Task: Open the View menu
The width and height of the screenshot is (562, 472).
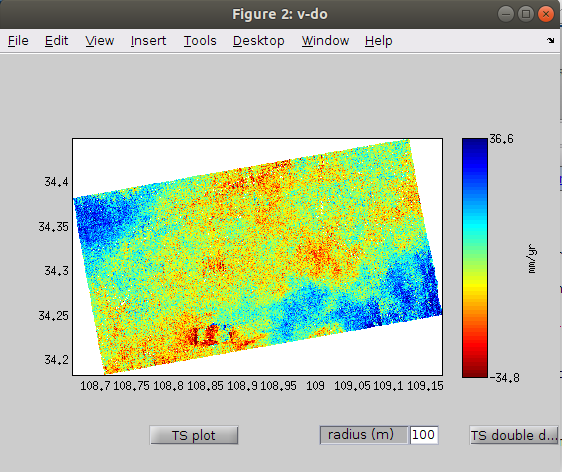Action: coord(100,41)
